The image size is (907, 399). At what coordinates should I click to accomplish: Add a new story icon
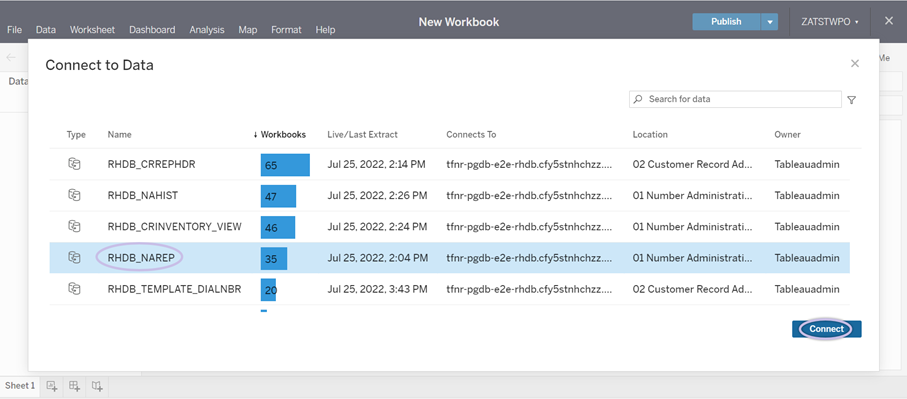coord(97,386)
